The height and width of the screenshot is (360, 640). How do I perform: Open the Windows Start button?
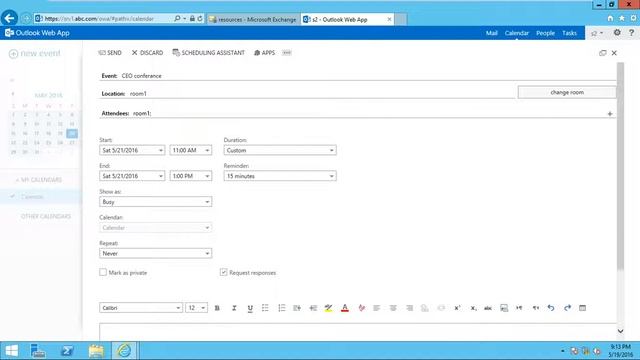pos(11,351)
